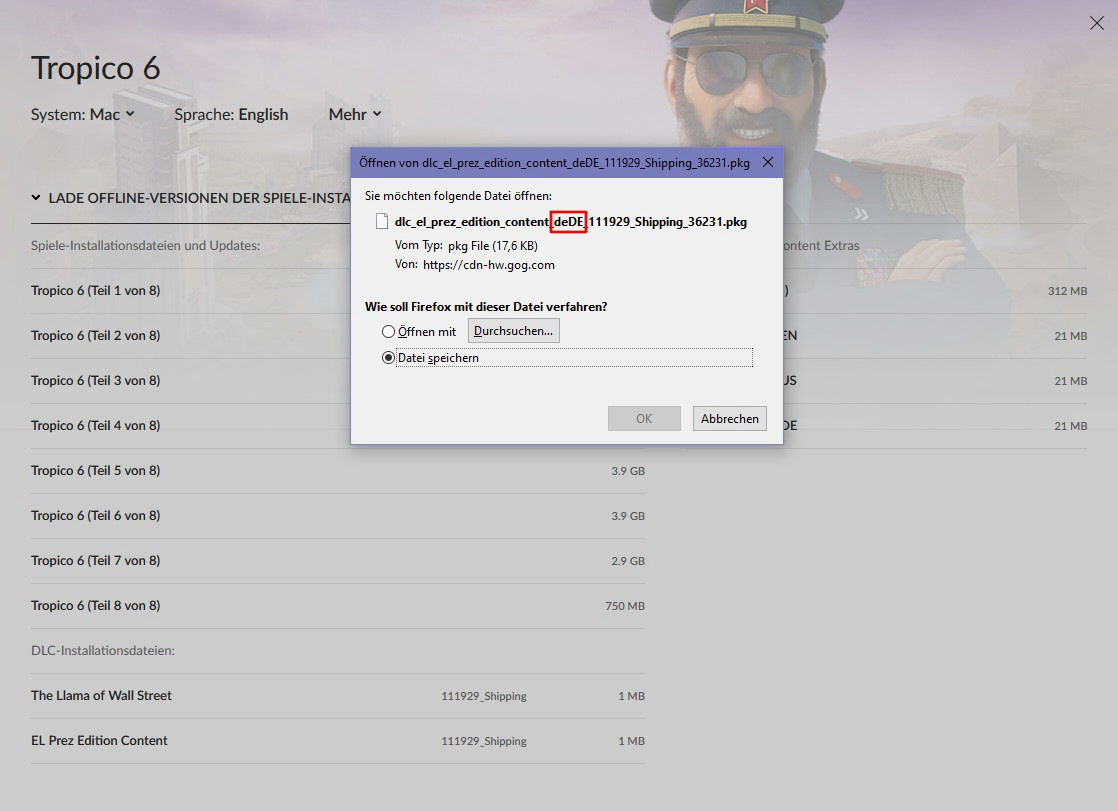This screenshot has height=811, width=1118.
Task: Change language via Sprache: English
Action: [231, 114]
